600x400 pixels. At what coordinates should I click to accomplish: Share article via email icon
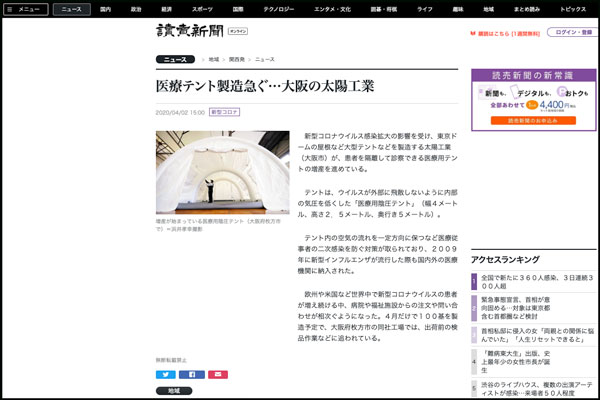(x=218, y=374)
